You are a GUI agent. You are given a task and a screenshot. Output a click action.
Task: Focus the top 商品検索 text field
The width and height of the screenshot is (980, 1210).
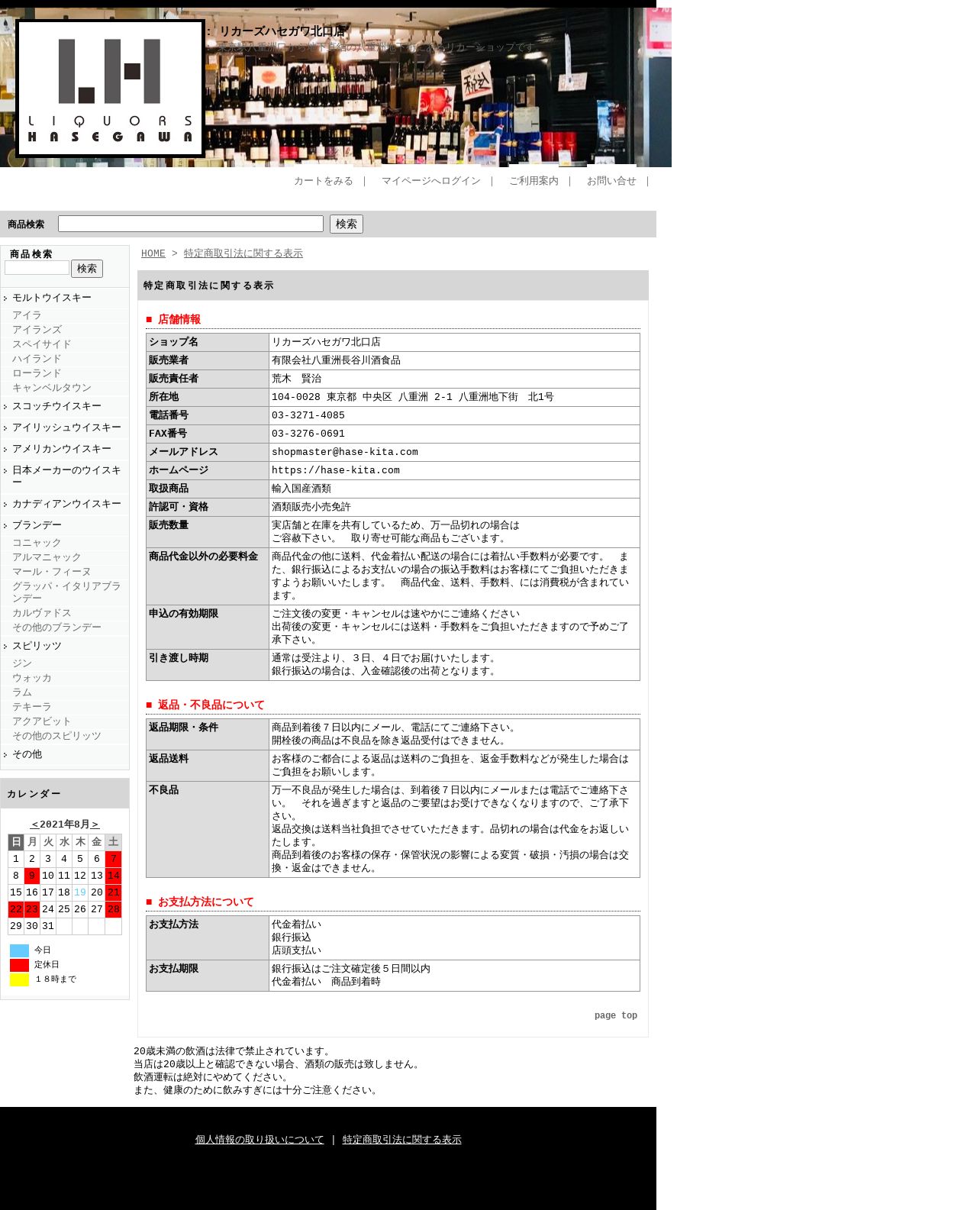coord(191,224)
